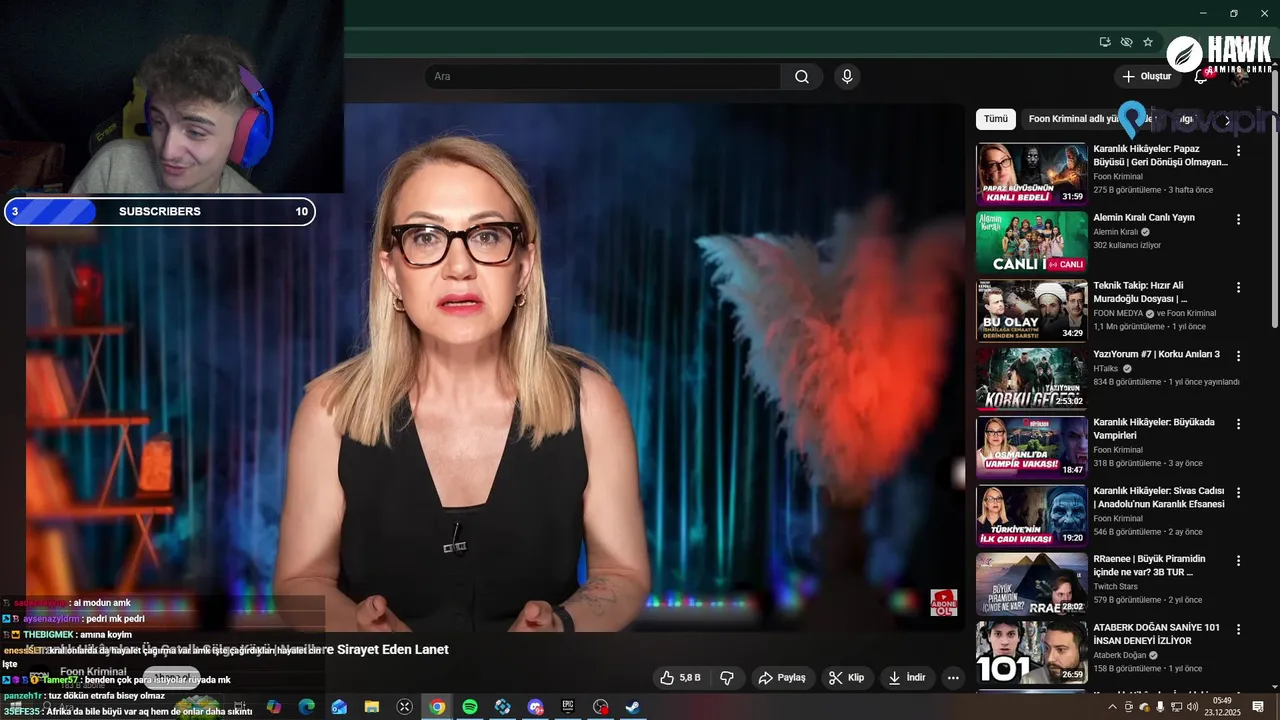Open Karanlık Hikâyeler: Sivas Cadısı title
1280x720 pixels.
[x=1159, y=497]
